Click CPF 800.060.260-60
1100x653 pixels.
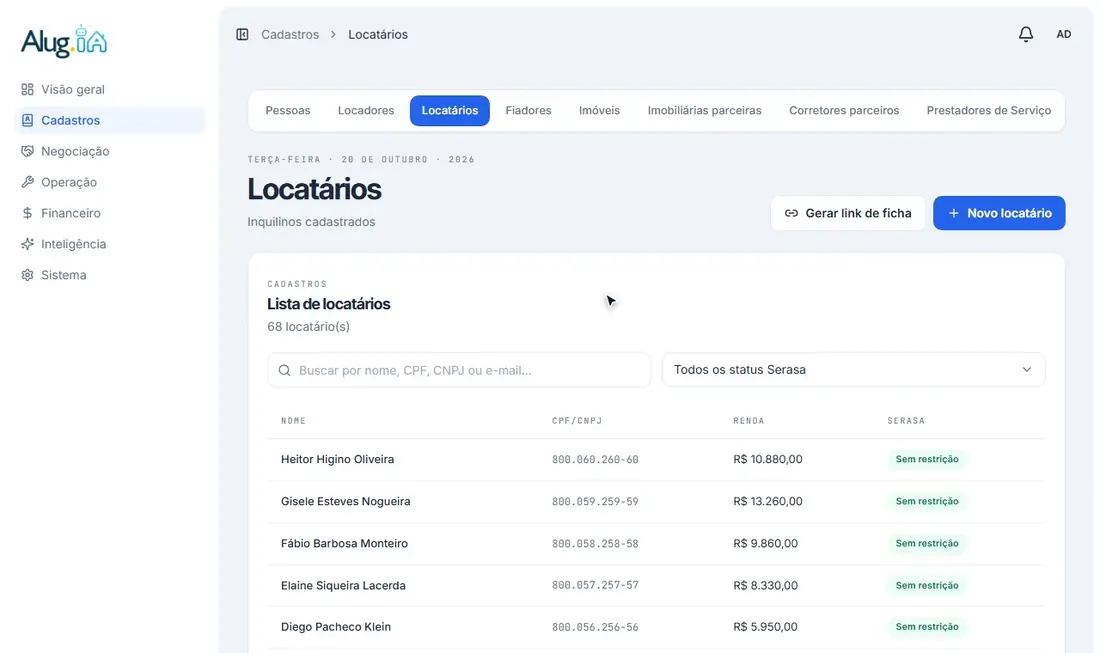click(x=595, y=459)
